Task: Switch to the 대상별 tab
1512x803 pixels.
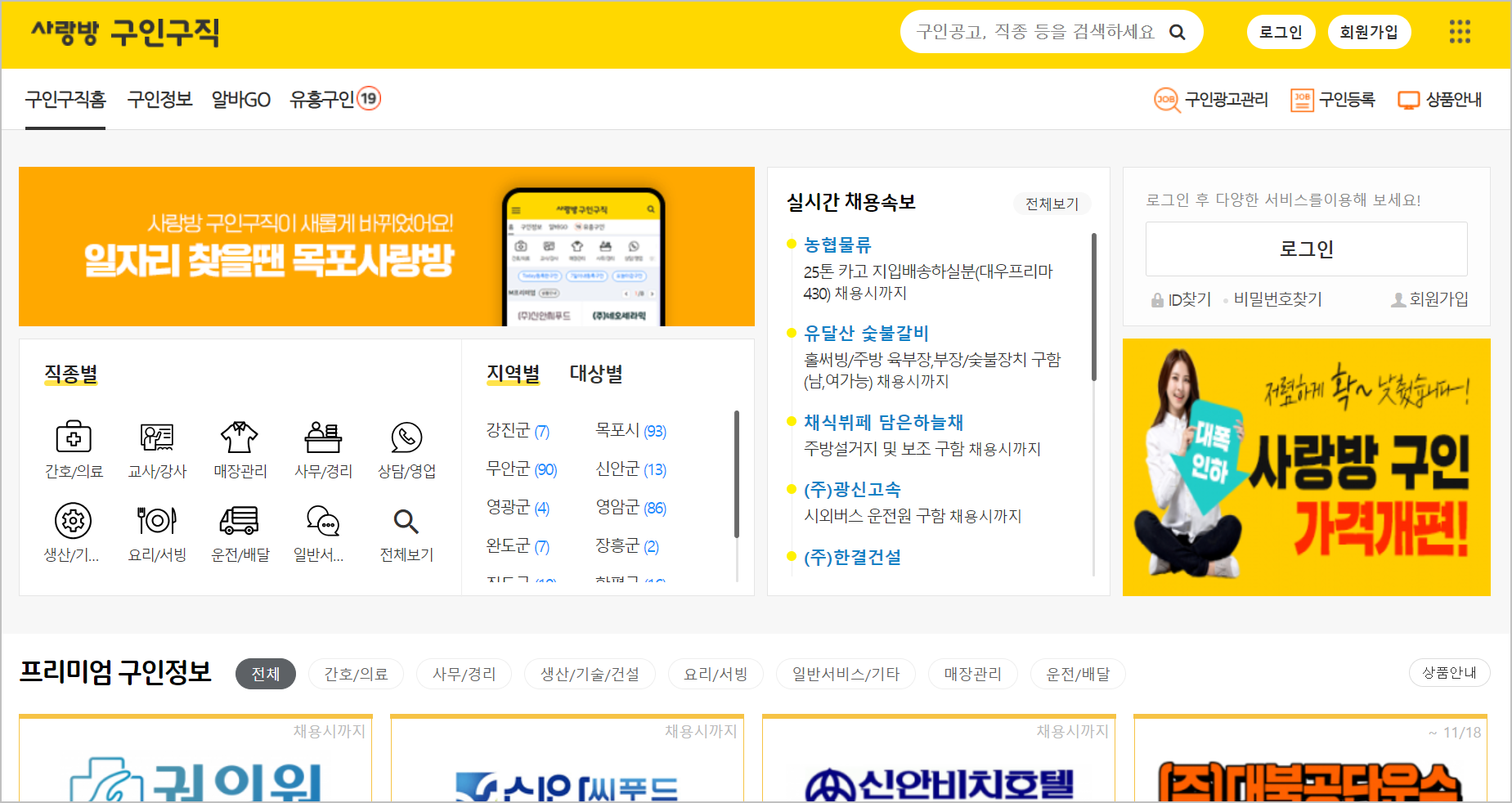Action: (x=596, y=374)
